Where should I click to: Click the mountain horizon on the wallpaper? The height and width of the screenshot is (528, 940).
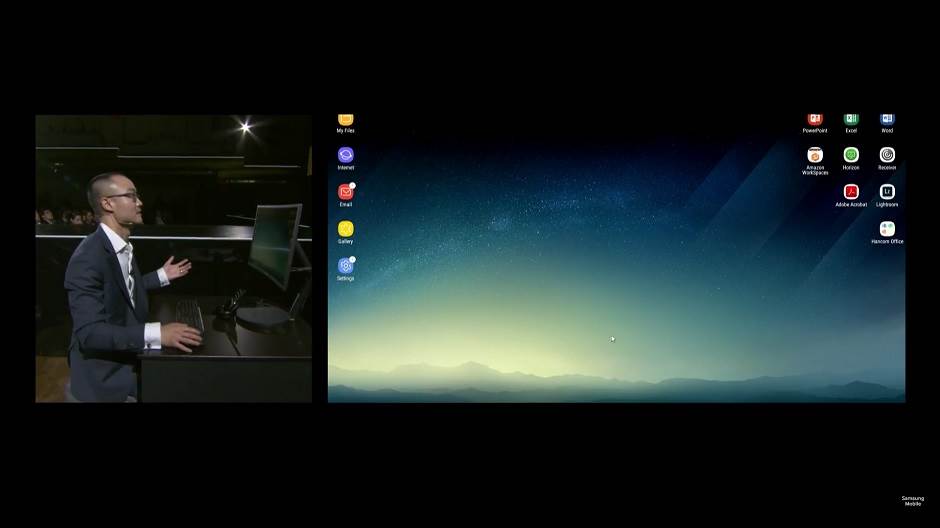(616, 377)
